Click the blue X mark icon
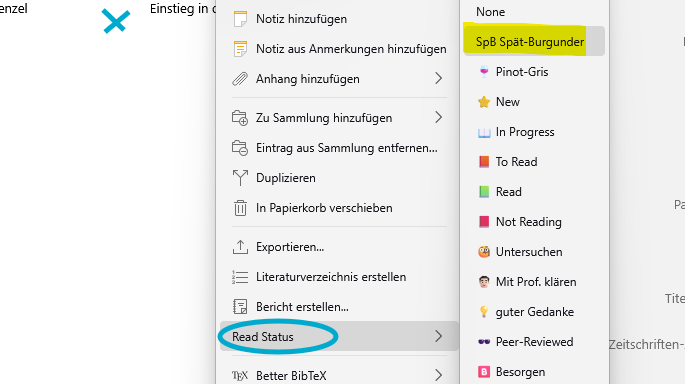 click(x=116, y=21)
